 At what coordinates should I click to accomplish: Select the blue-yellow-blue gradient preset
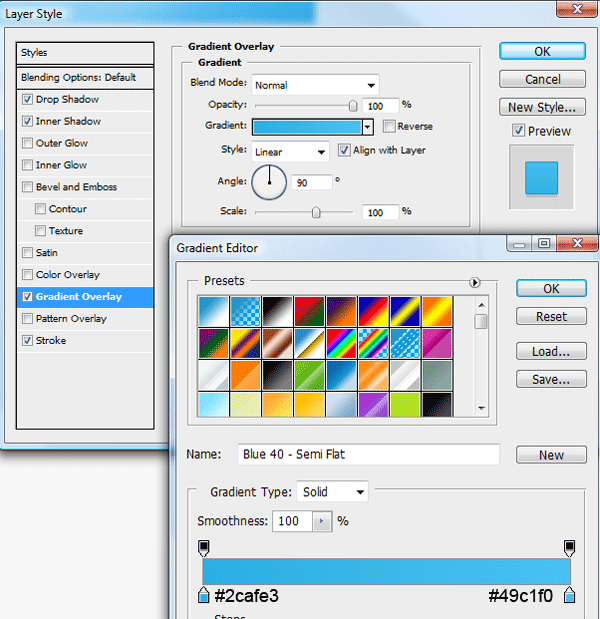pos(405,311)
